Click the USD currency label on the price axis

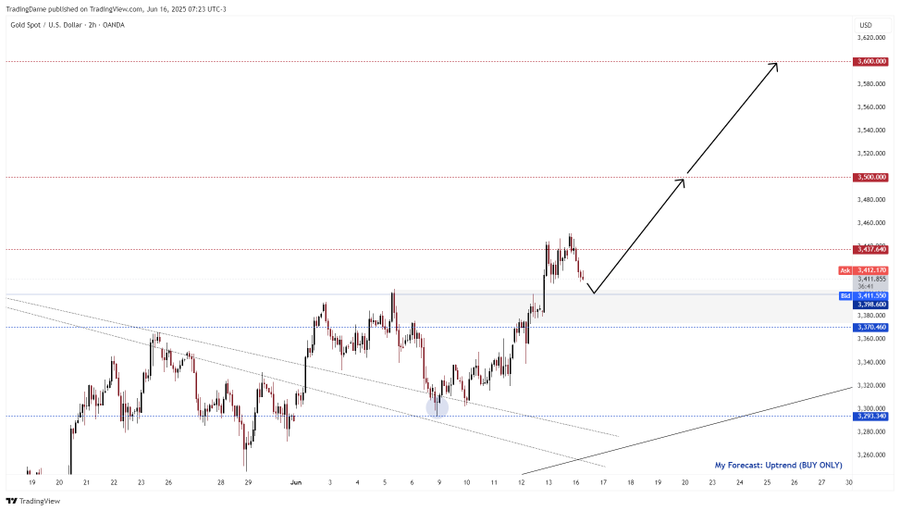click(865, 25)
